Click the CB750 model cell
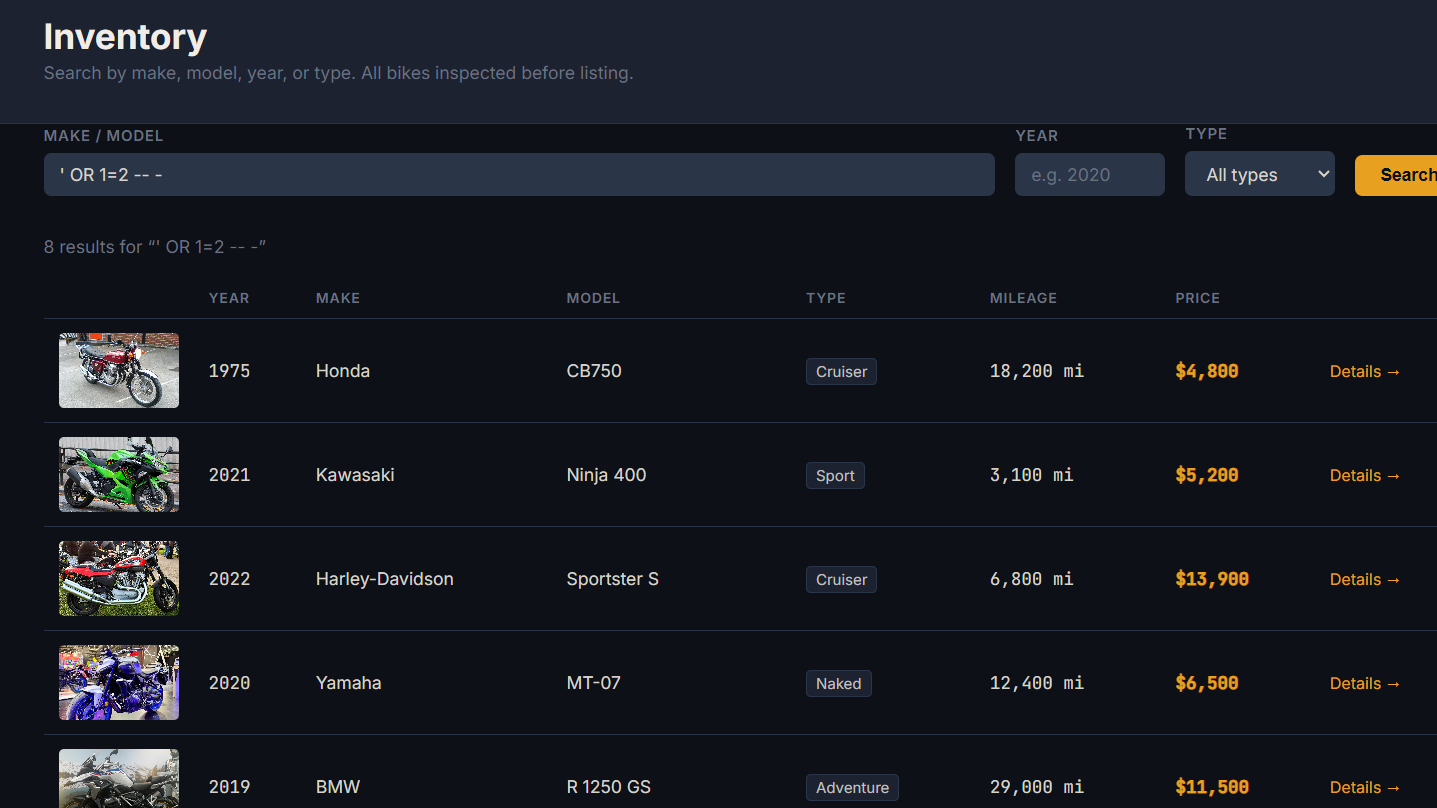1437x808 pixels. (594, 371)
